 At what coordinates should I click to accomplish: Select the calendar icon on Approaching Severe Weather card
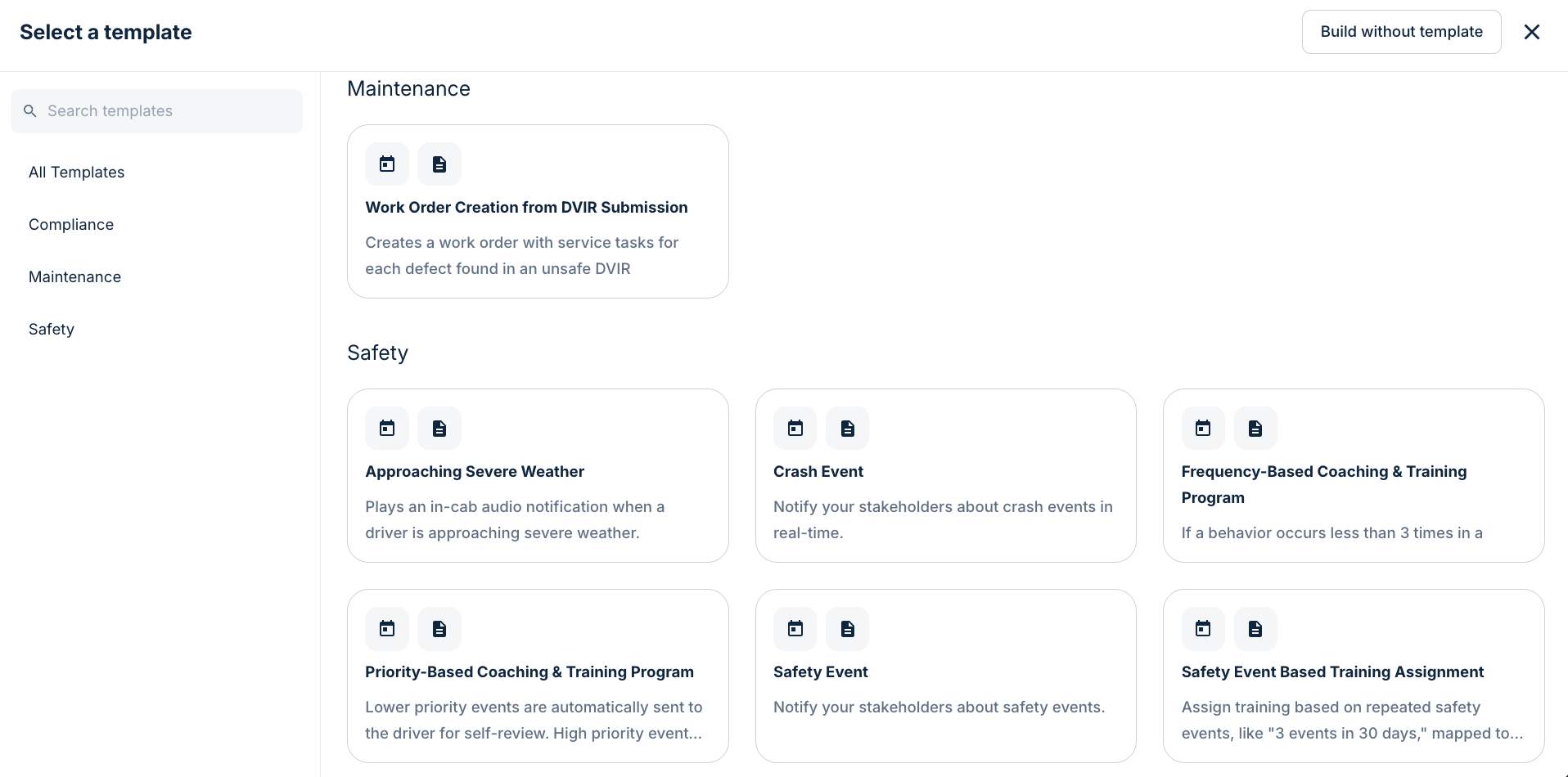click(x=385, y=427)
